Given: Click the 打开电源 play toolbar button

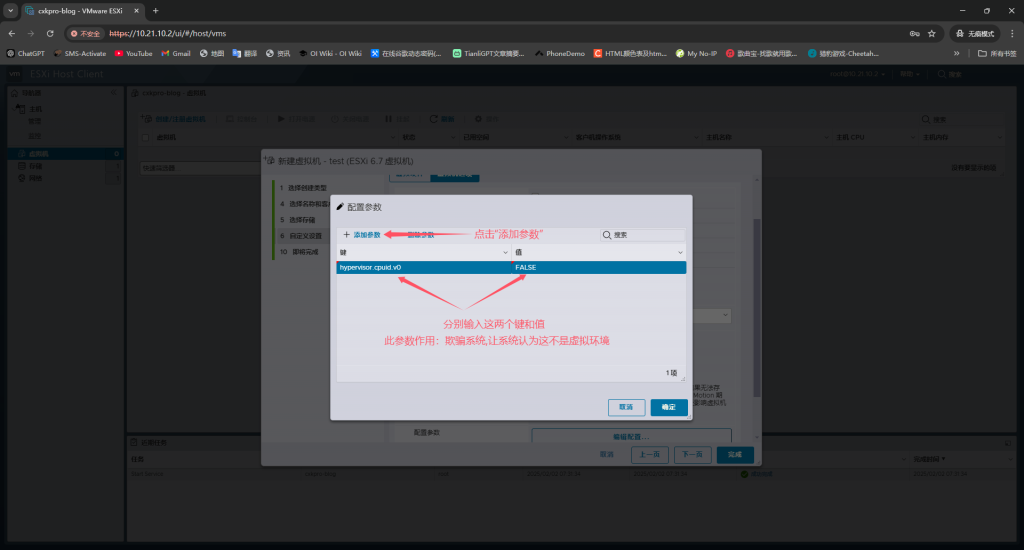Looking at the screenshot, I should (296, 119).
